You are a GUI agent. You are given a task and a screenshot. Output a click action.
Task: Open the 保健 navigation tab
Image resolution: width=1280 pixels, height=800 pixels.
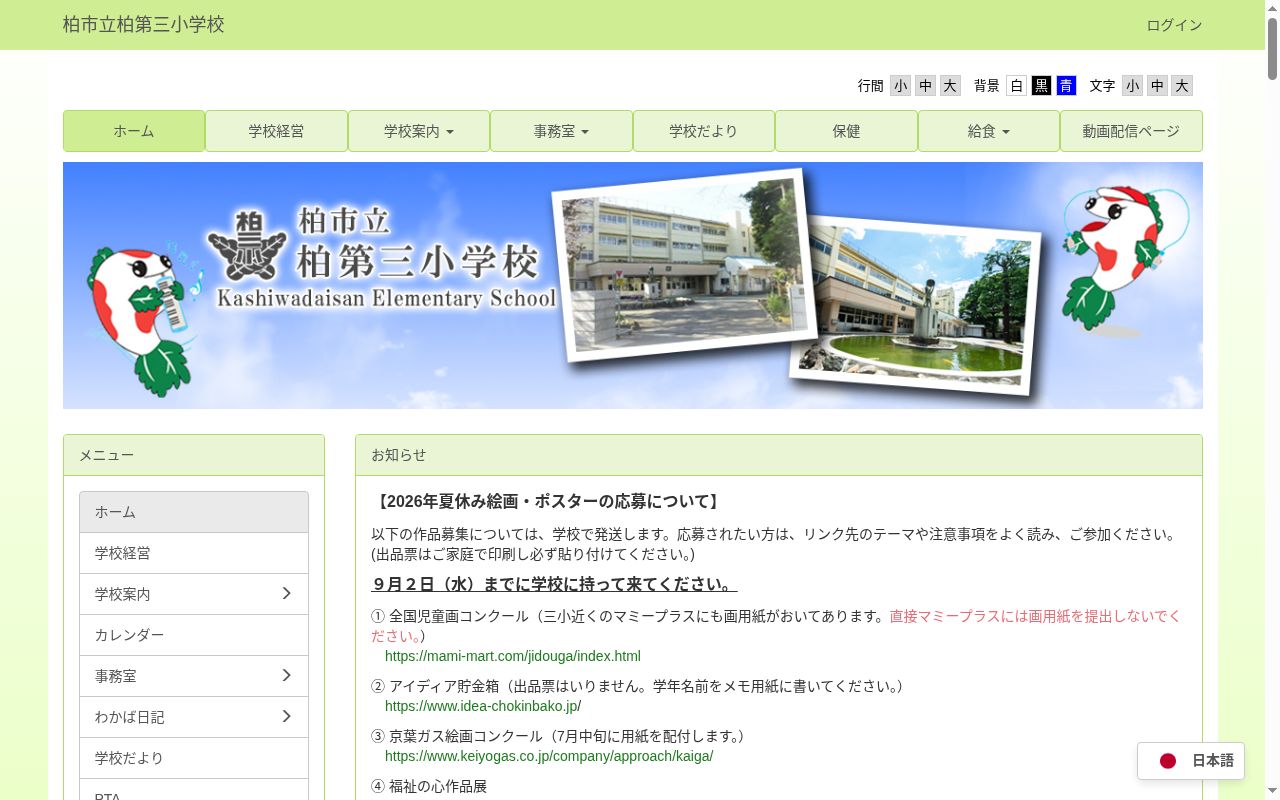(x=846, y=131)
